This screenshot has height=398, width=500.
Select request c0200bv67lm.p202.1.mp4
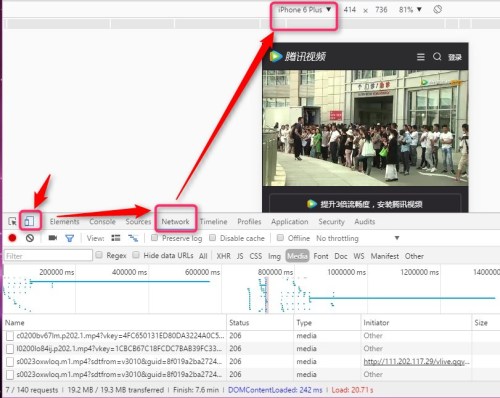[x=120, y=335]
